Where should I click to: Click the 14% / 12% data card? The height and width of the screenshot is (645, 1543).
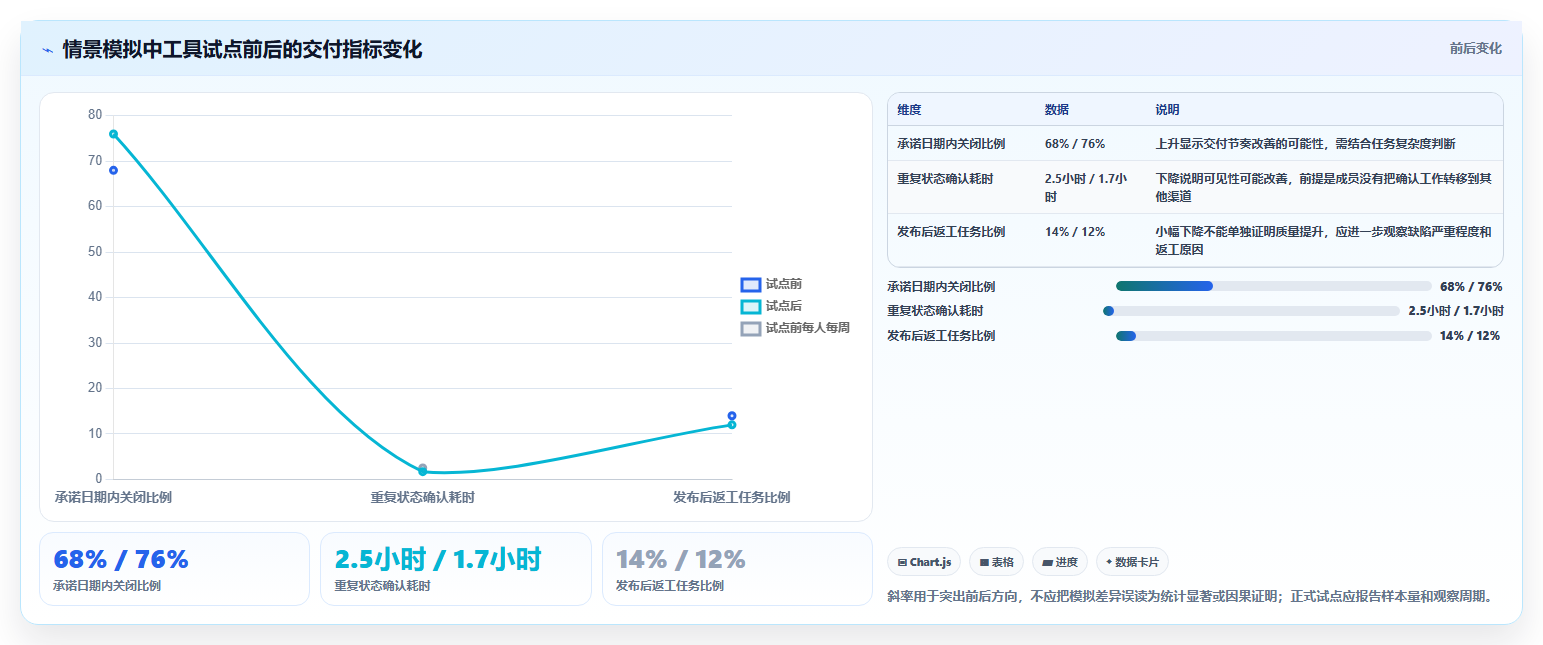pyautogui.click(x=737, y=569)
